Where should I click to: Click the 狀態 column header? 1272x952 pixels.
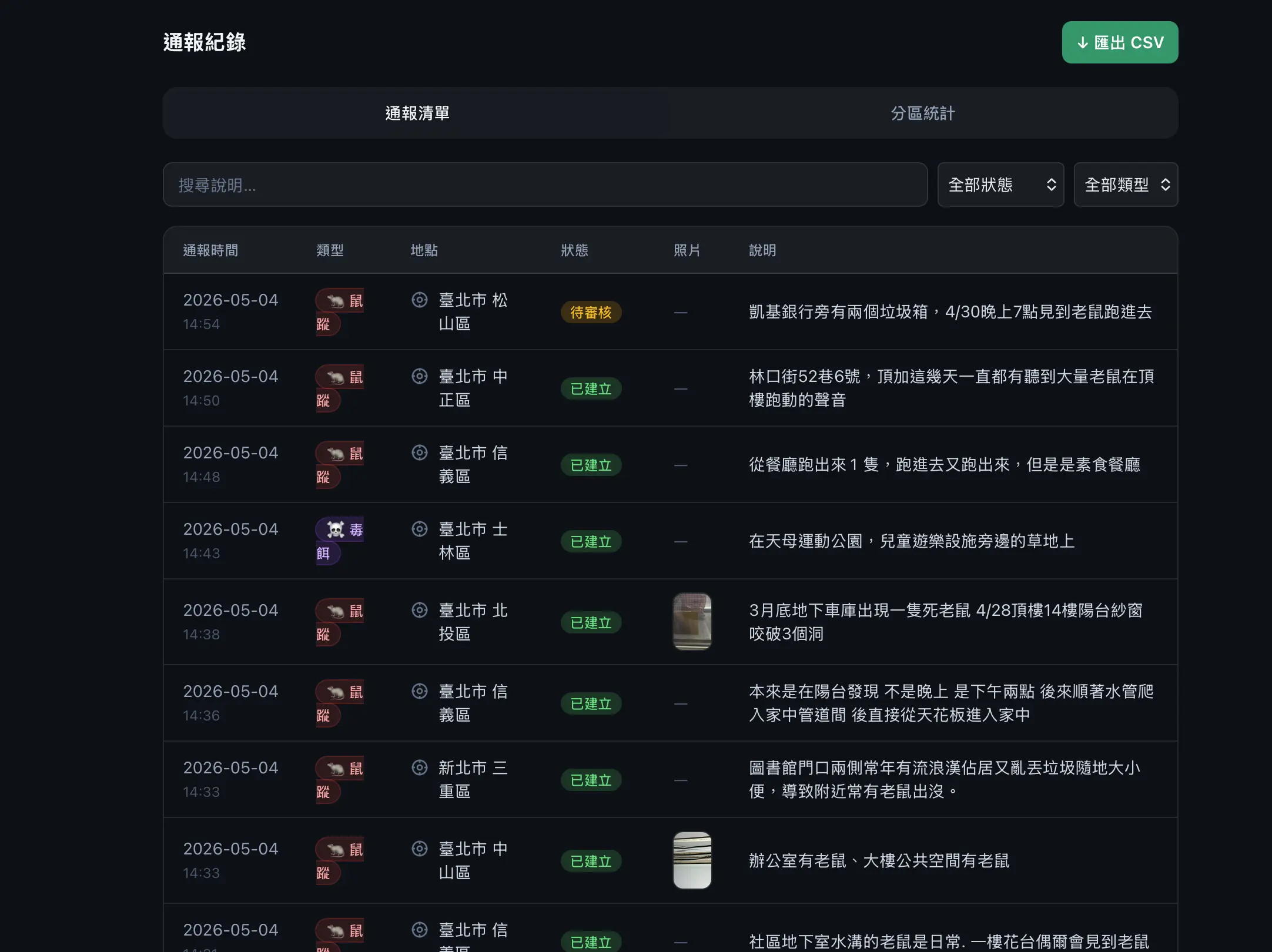574,250
